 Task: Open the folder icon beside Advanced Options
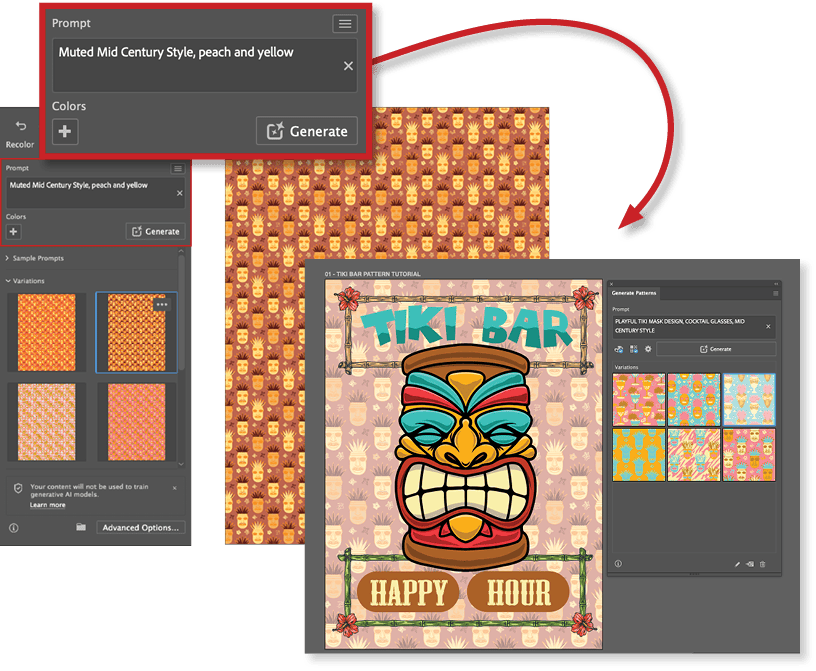81,527
